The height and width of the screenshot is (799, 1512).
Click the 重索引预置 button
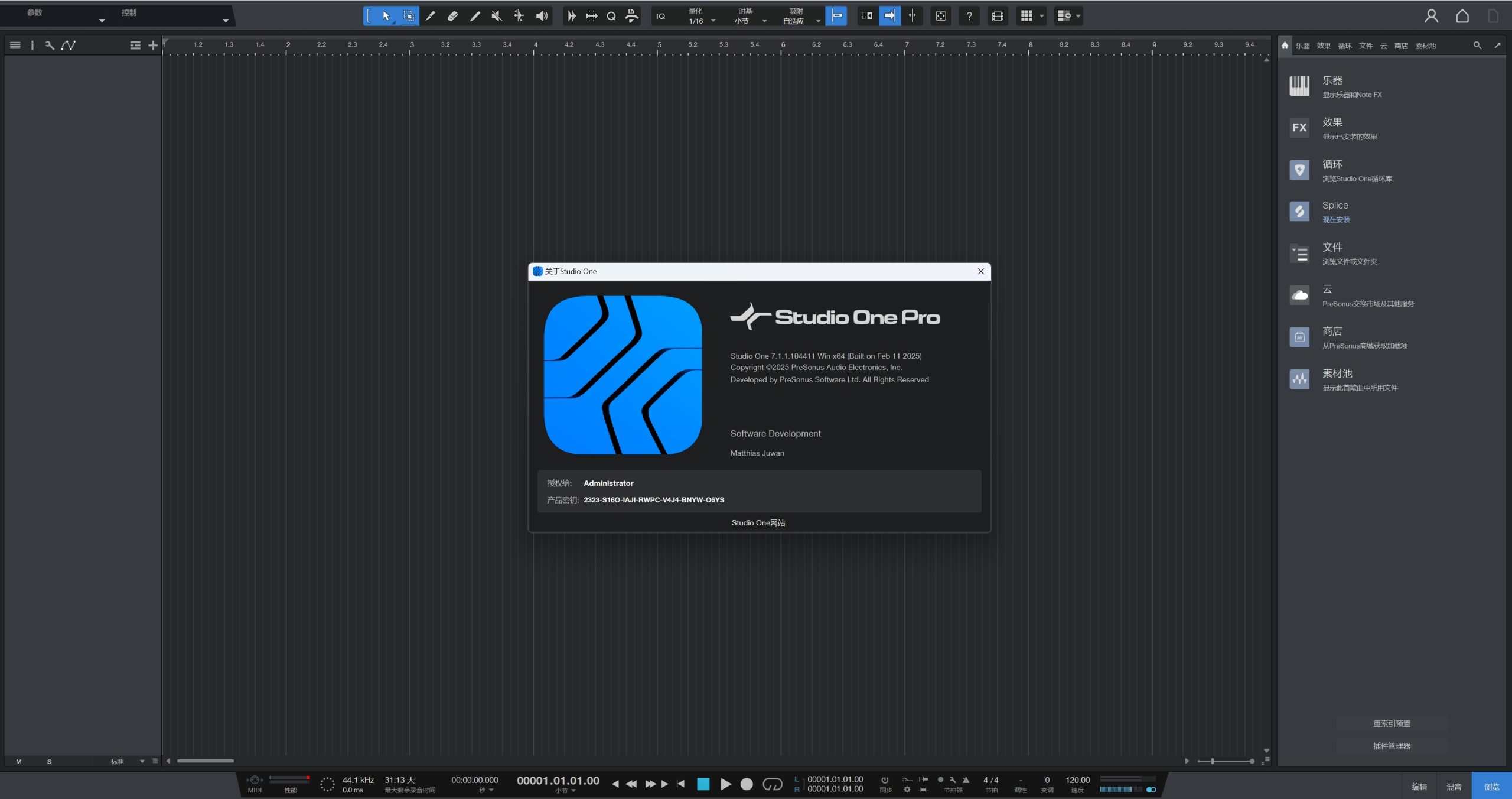pyautogui.click(x=1392, y=724)
